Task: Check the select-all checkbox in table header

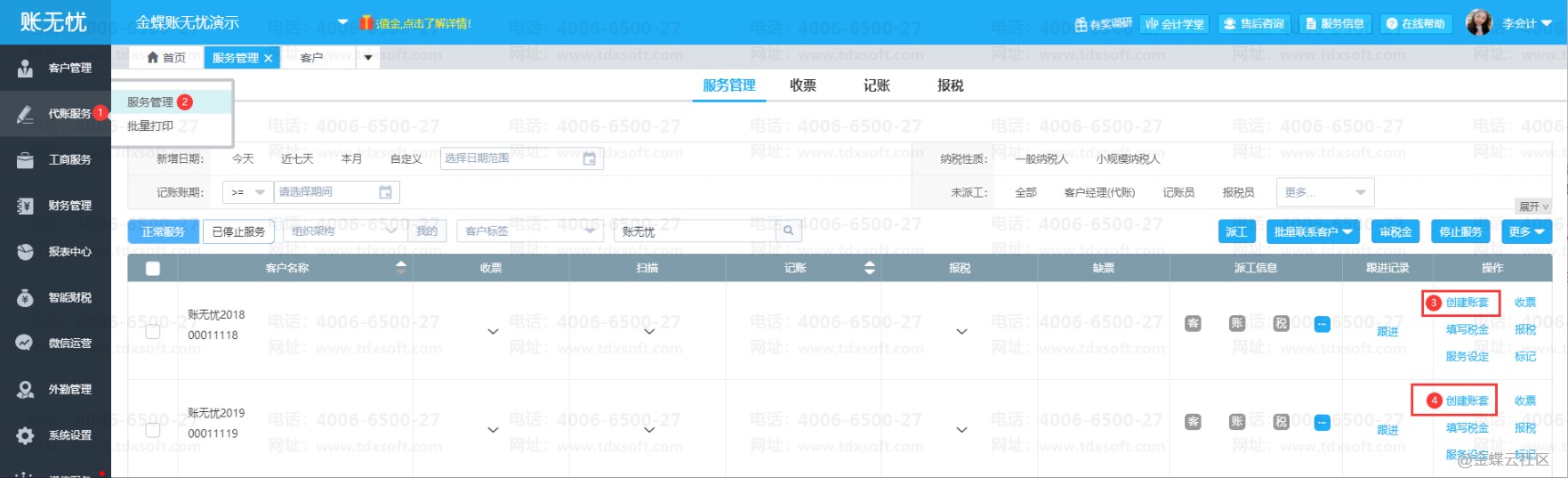Action: [153, 268]
